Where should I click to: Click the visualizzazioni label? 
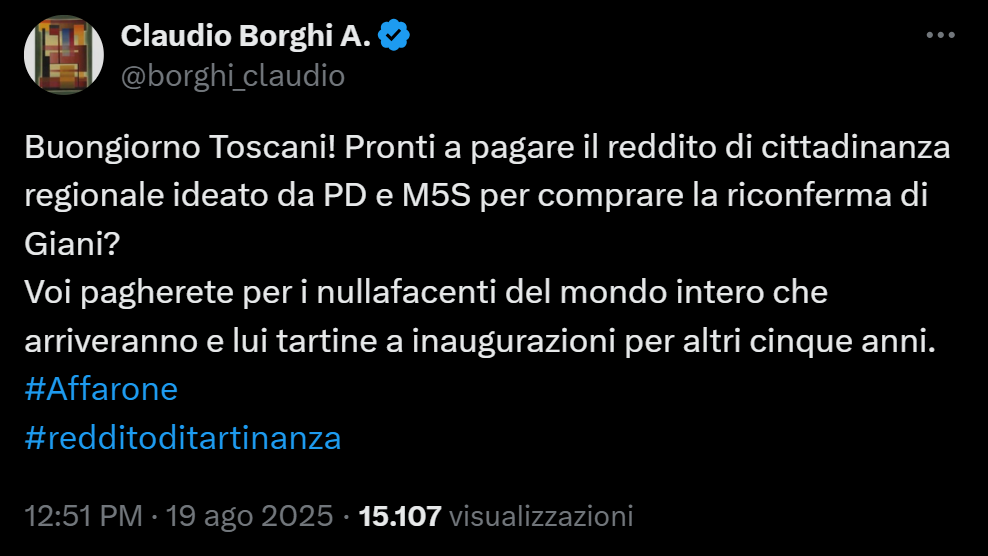(x=541, y=516)
